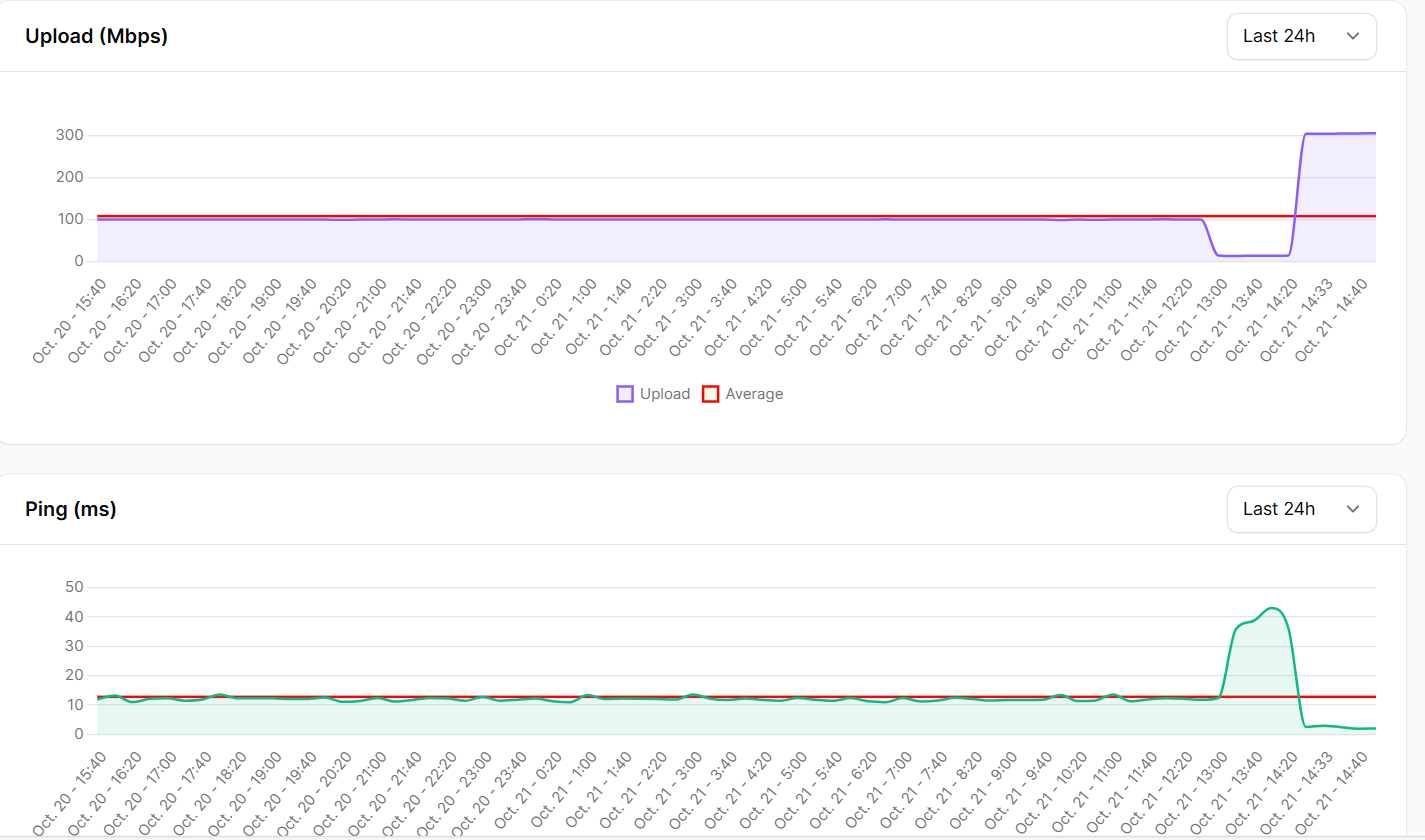Click the "Upload (Mbps)" chart heading
The height and width of the screenshot is (840, 1425).
point(96,37)
